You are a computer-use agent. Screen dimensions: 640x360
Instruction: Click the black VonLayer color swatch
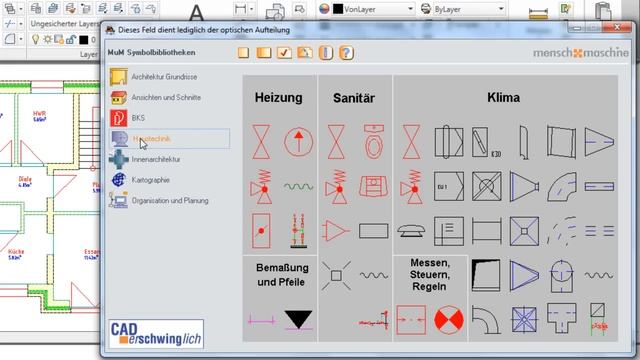(x=338, y=9)
